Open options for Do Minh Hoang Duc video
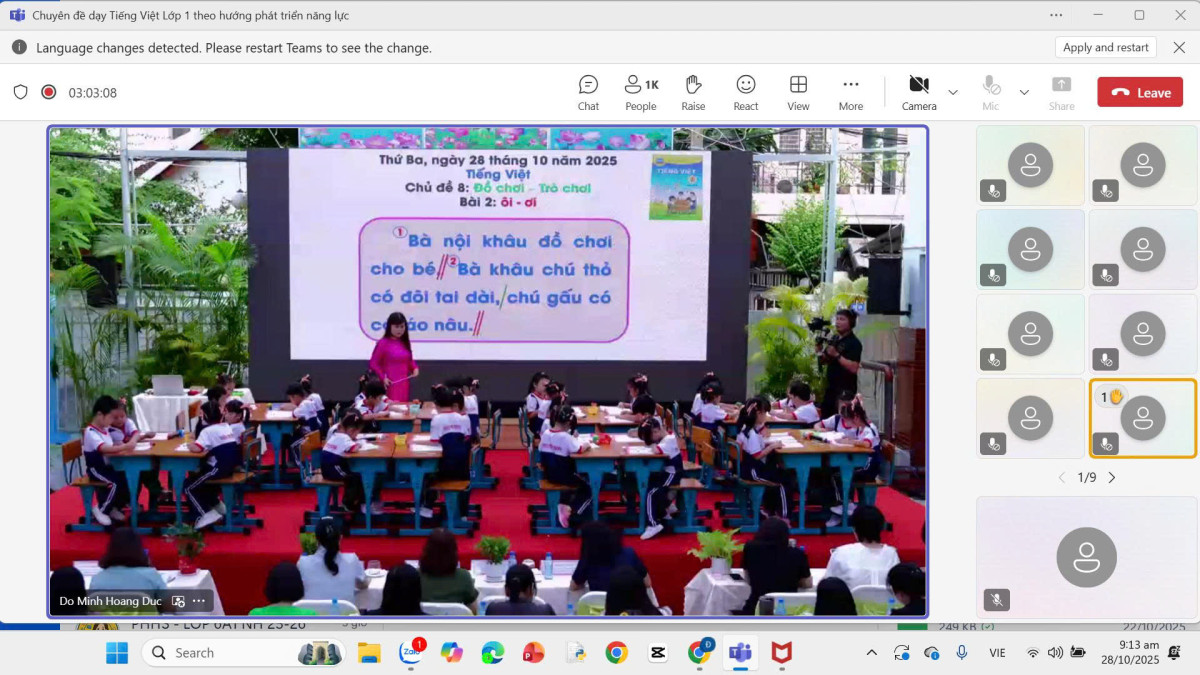 [x=199, y=601]
